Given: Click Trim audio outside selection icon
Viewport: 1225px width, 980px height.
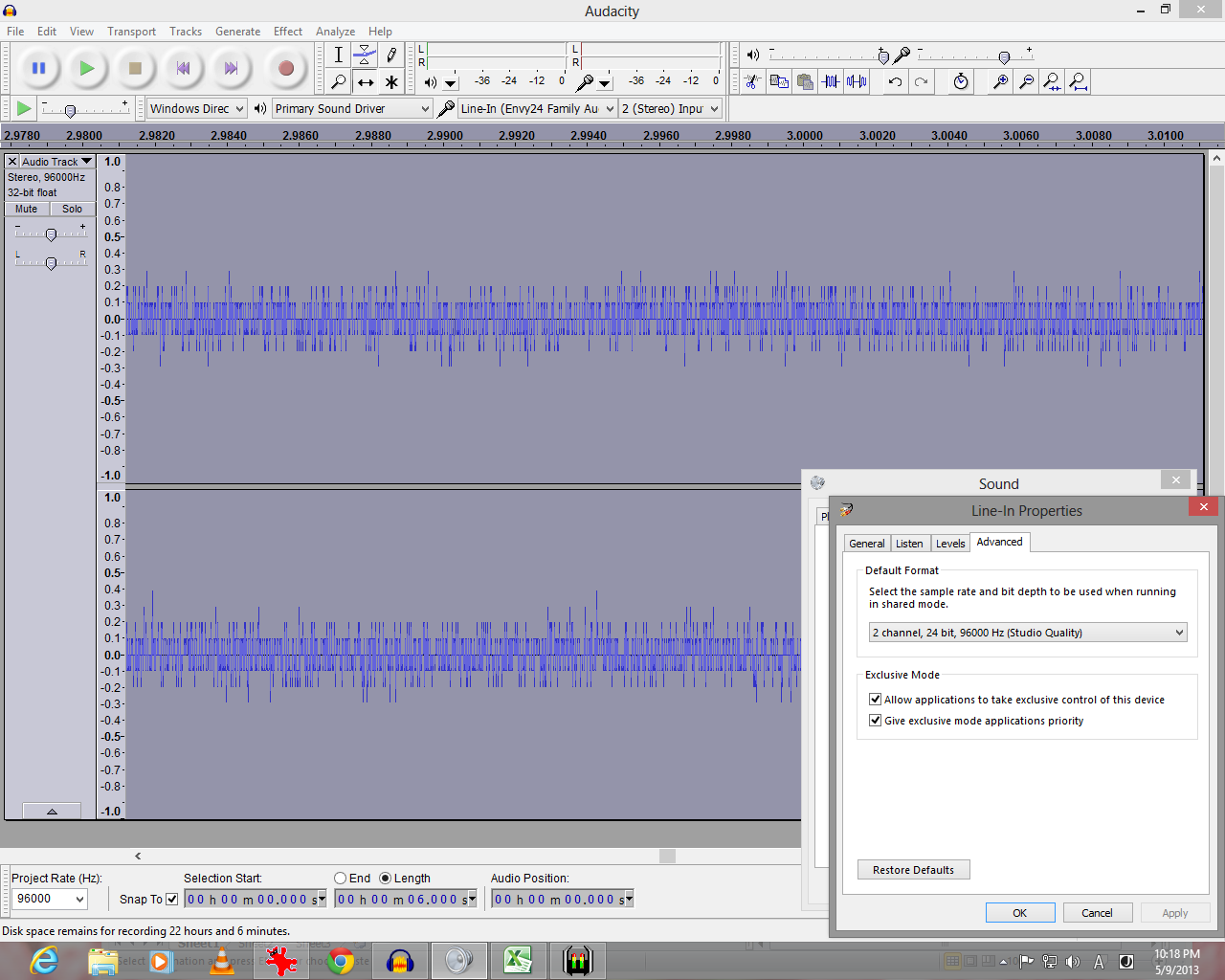Looking at the screenshot, I should pos(831,81).
